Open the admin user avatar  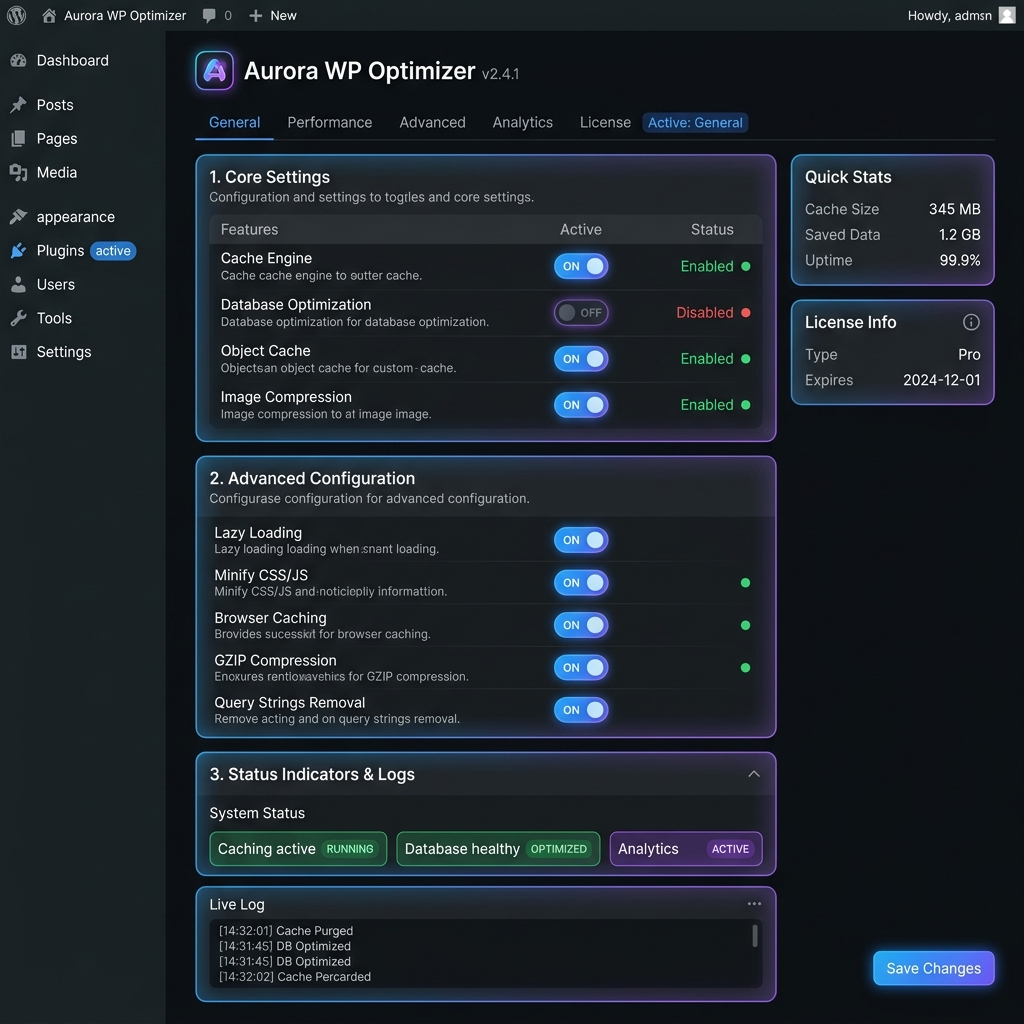pyautogui.click(x=1007, y=15)
